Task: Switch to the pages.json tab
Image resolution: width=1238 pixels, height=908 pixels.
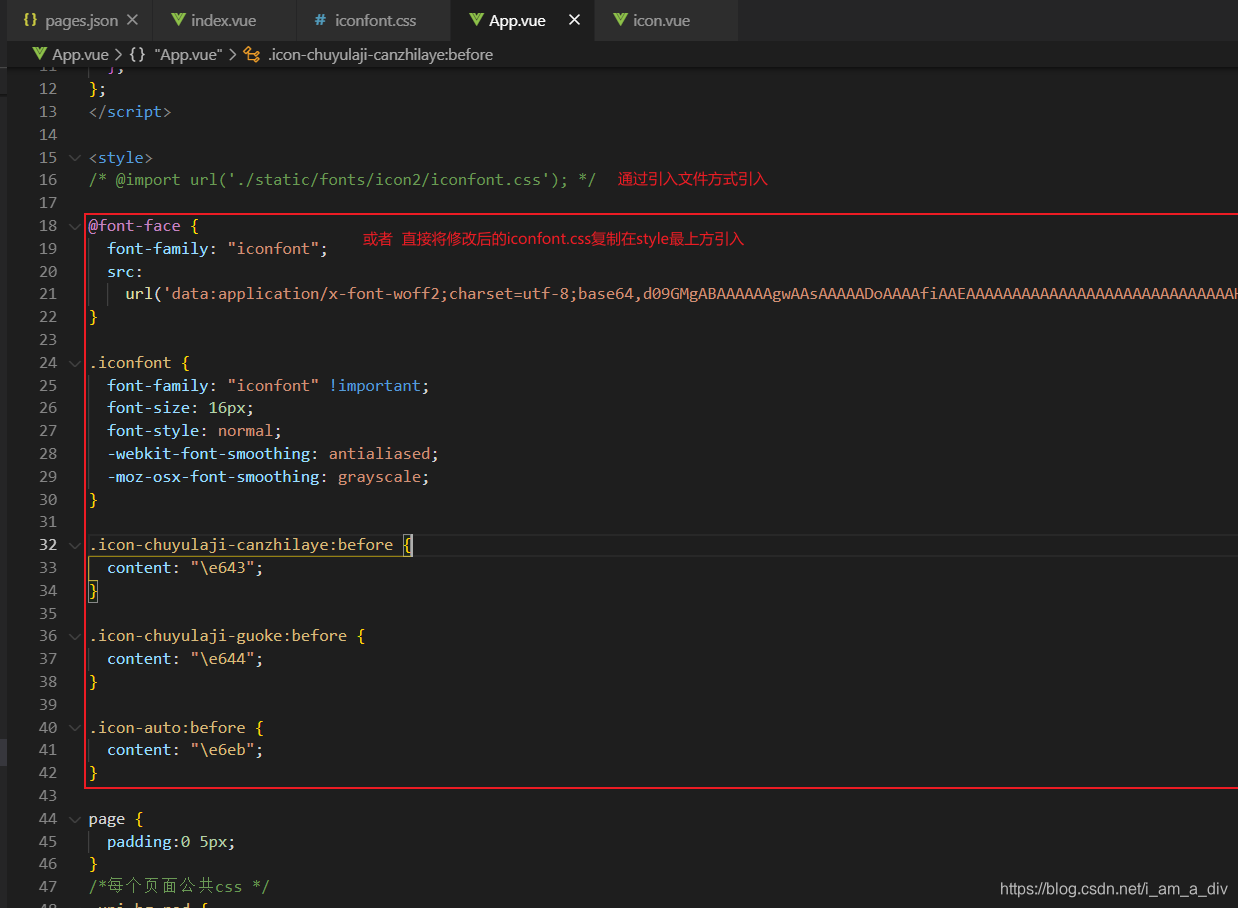Action: (x=81, y=20)
